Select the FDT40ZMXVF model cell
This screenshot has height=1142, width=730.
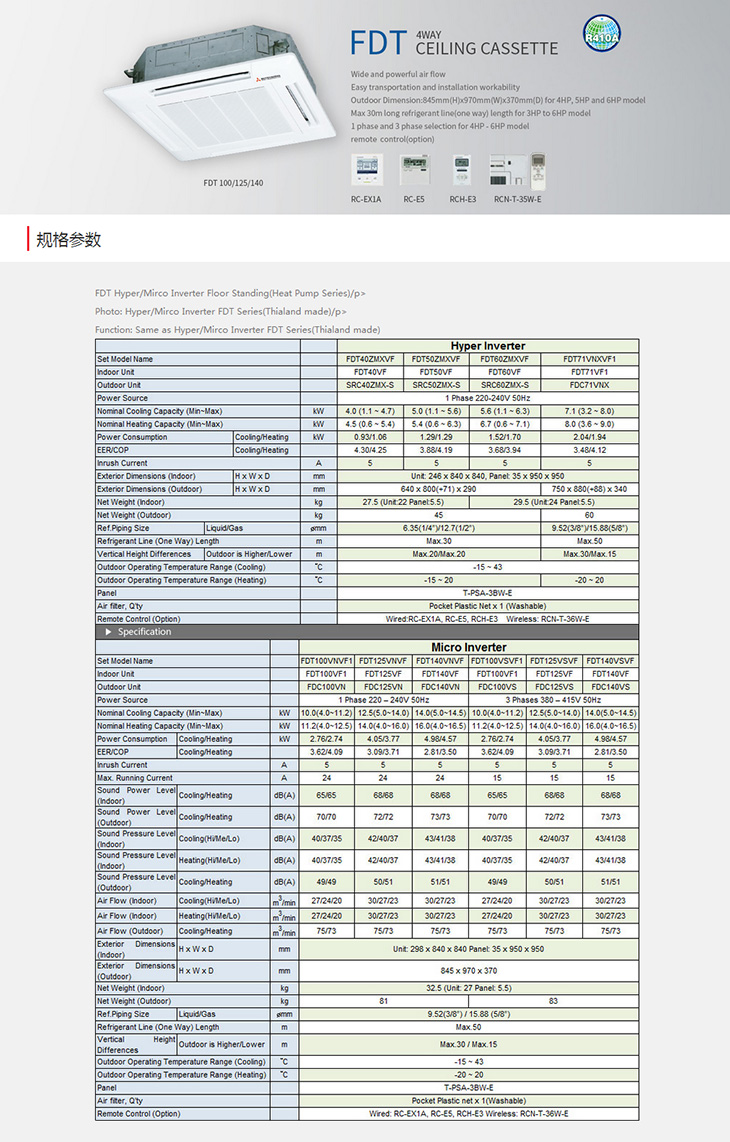[x=370, y=359]
